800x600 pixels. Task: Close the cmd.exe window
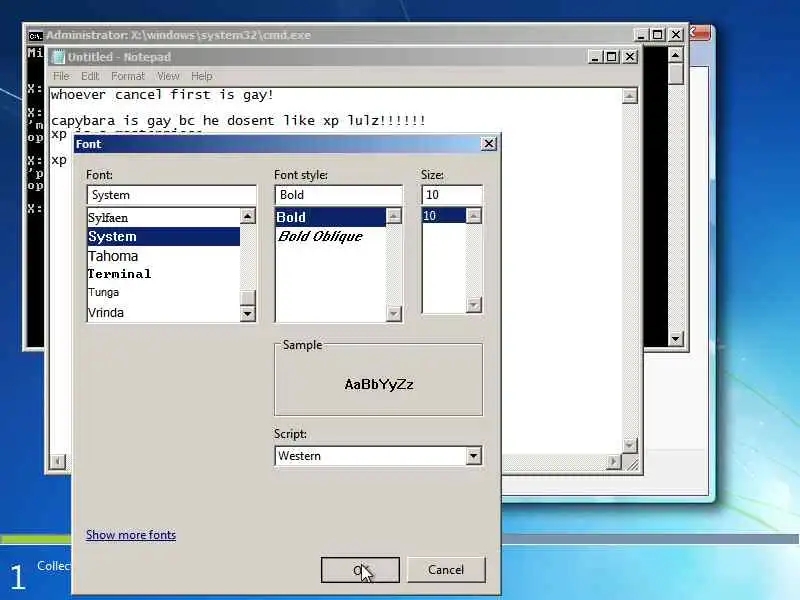point(676,35)
